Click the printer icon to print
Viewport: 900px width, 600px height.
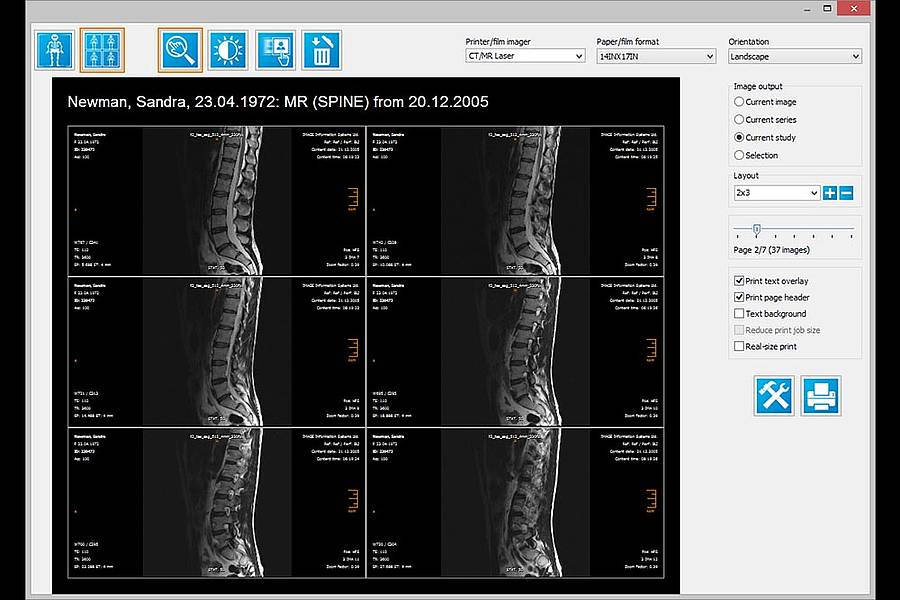coord(821,395)
